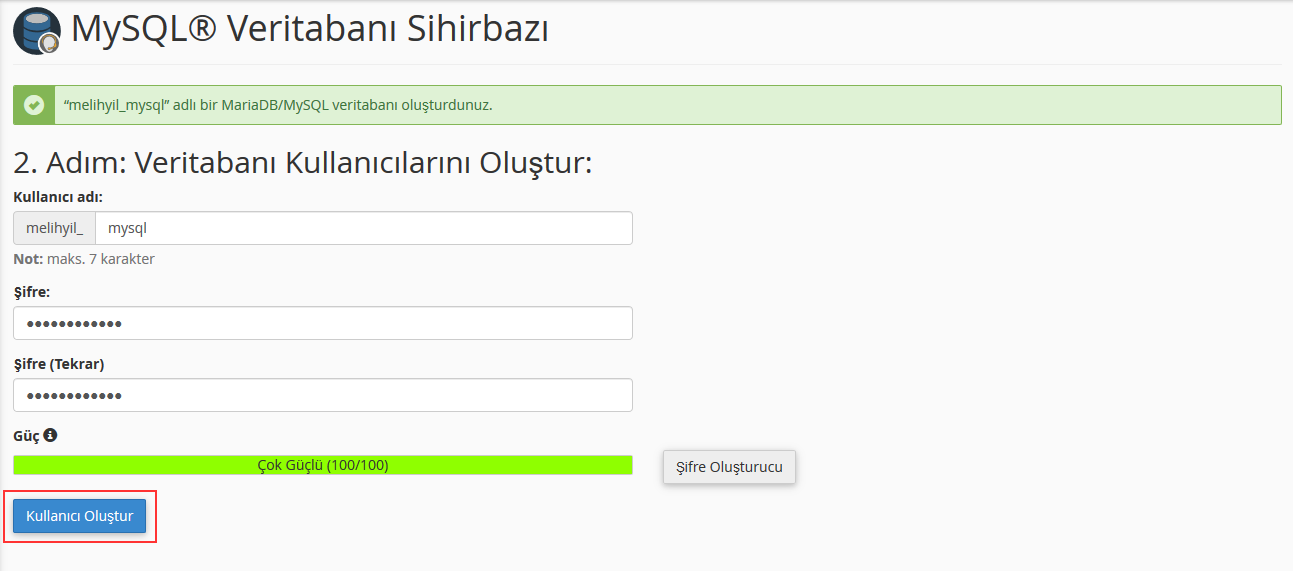The width and height of the screenshot is (1293, 571).
Task: Click the MySQL® Veritabanı Sihirbazı page title
Action: 310,30
